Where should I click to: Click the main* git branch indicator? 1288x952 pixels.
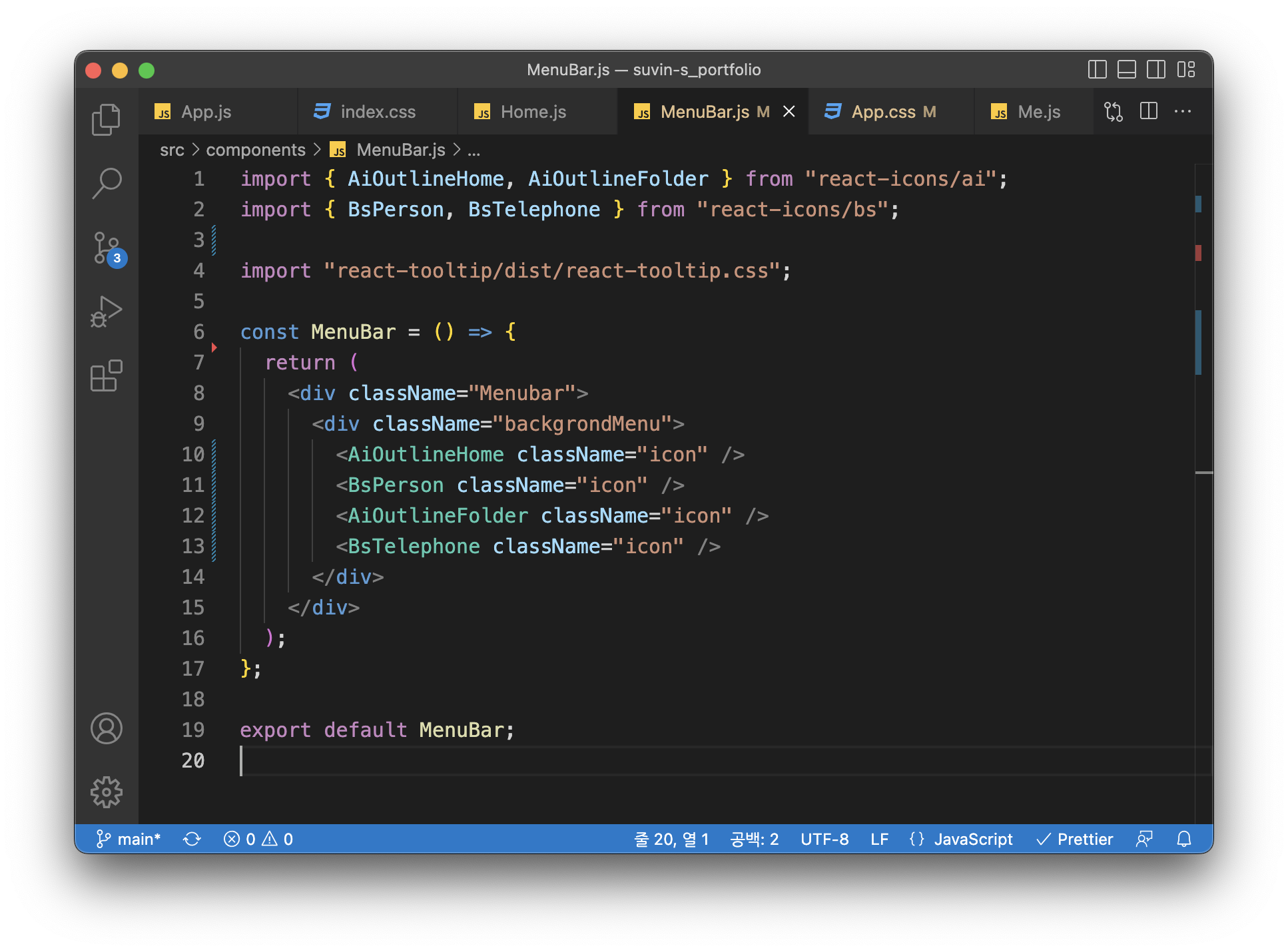coord(129,839)
